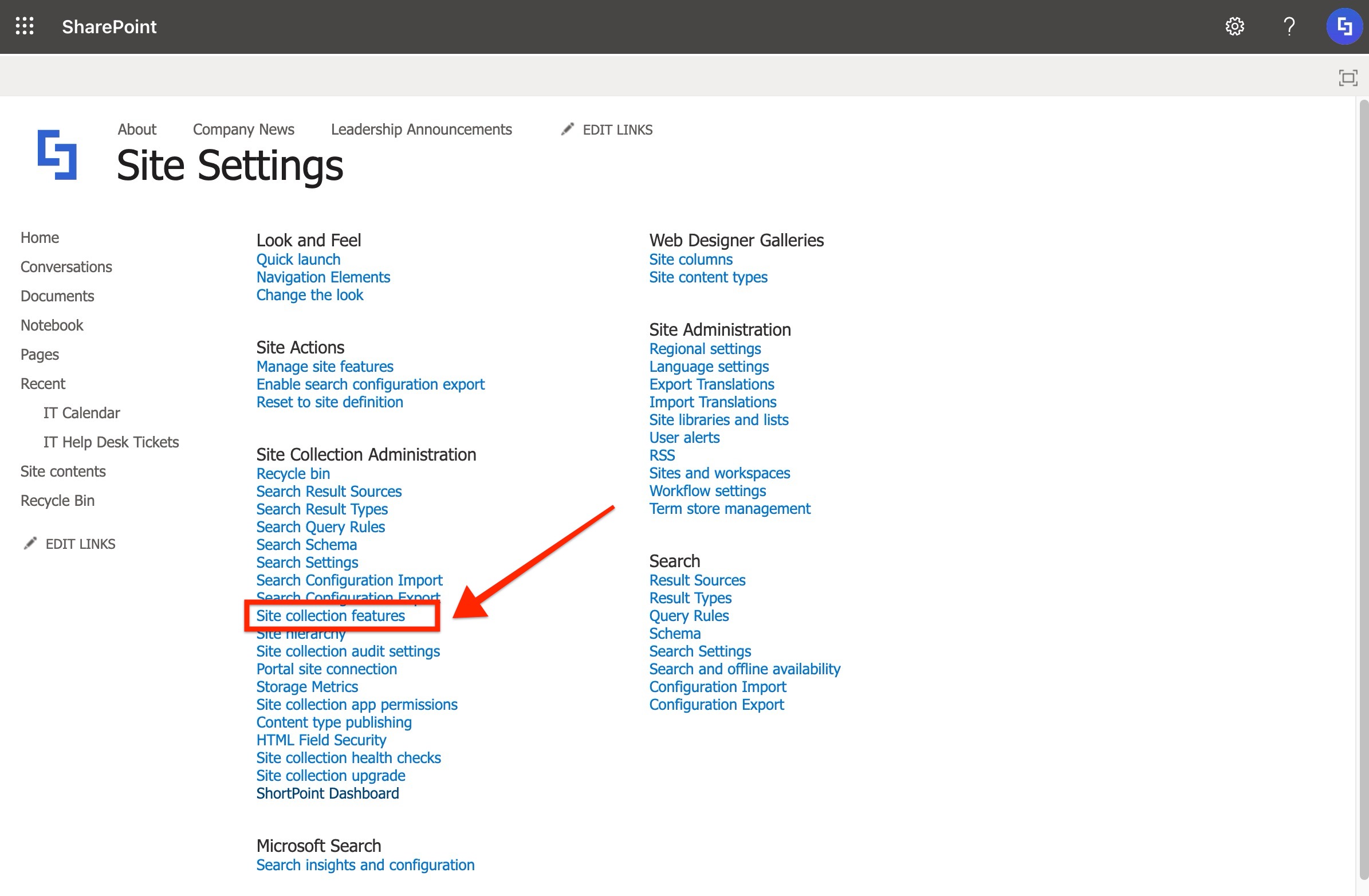The width and height of the screenshot is (1369, 896).
Task: Open Leadership Announcements navigation item
Action: 421,129
